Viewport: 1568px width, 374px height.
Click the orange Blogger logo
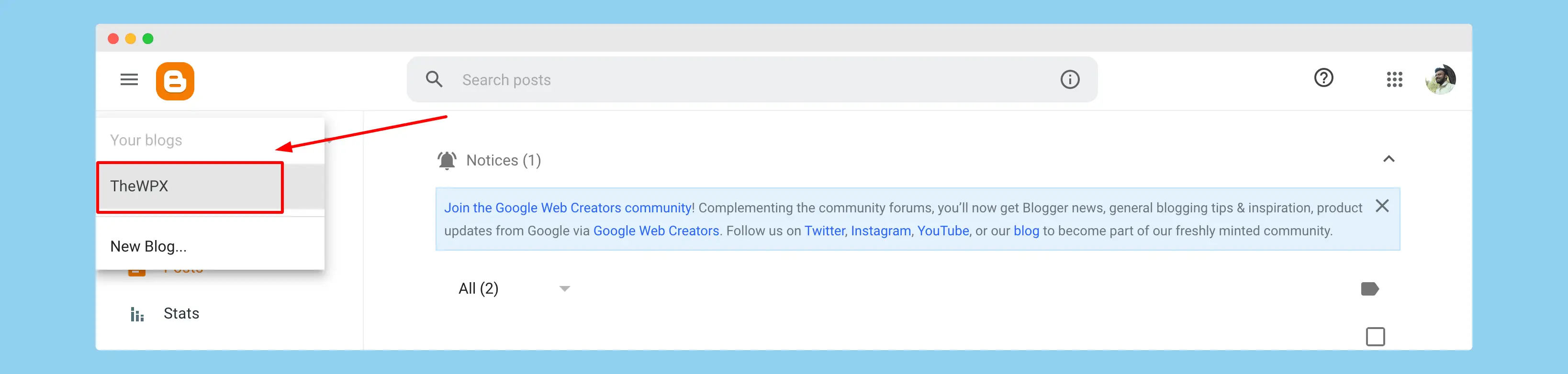pyautogui.click(x=175, y=81)
